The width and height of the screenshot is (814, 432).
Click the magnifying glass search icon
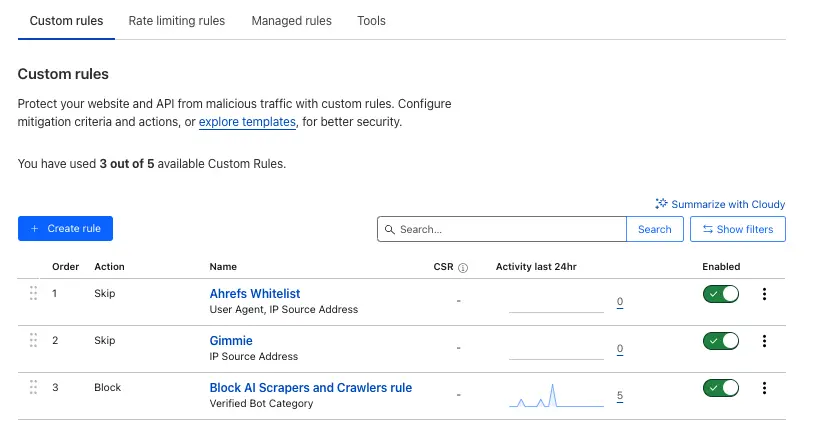coord(389,229)
